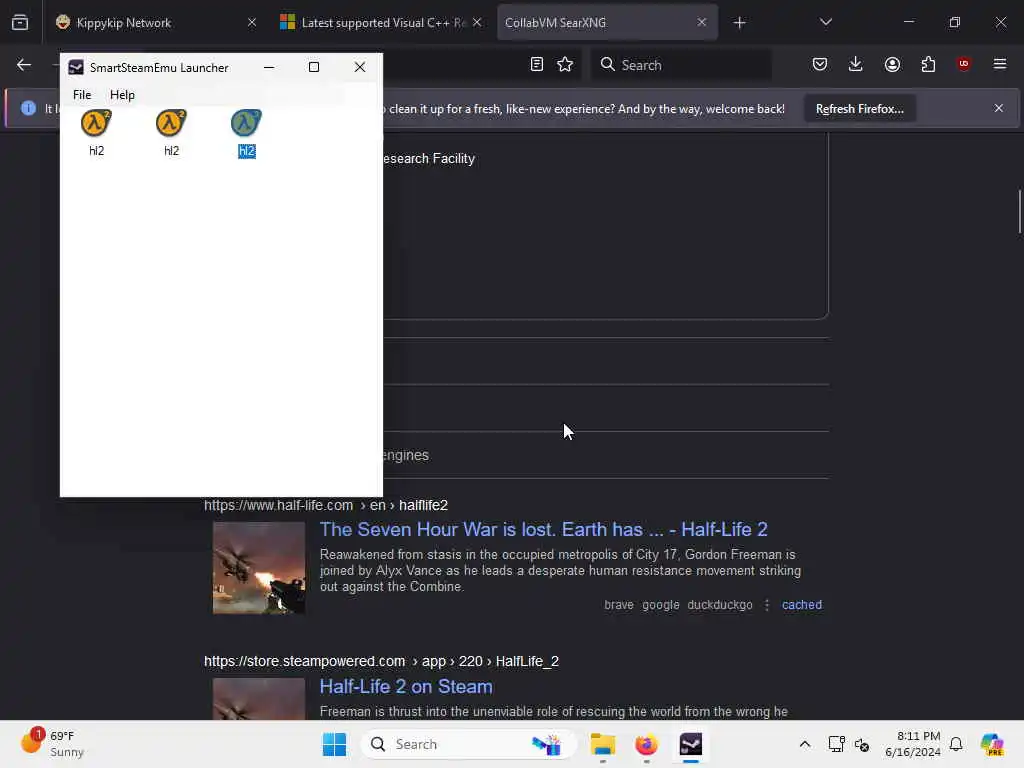This screenshot has width=1024, height=768.
Task: Open File Explorer from the taskbar
Action: click(x=602, y=744)
